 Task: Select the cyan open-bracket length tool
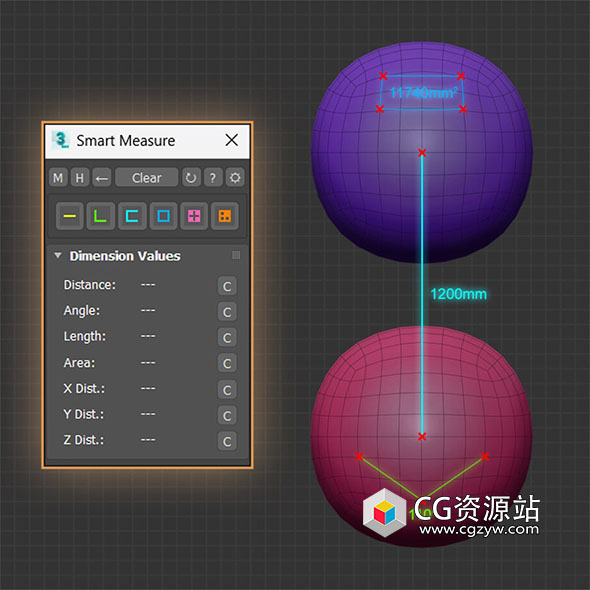click(x=132, y=216)
